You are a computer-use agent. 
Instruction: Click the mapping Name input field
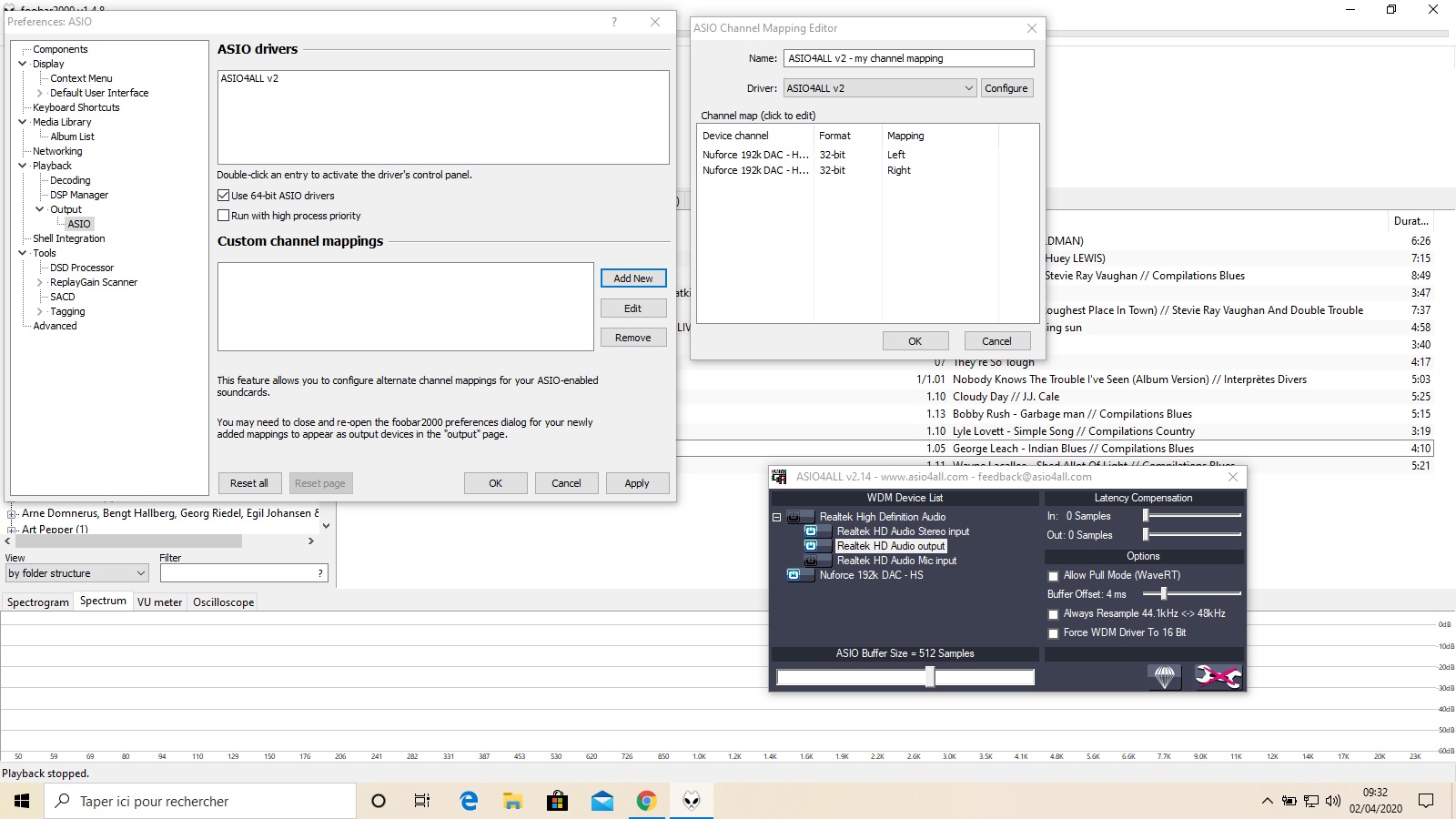(x=909, y=58)
